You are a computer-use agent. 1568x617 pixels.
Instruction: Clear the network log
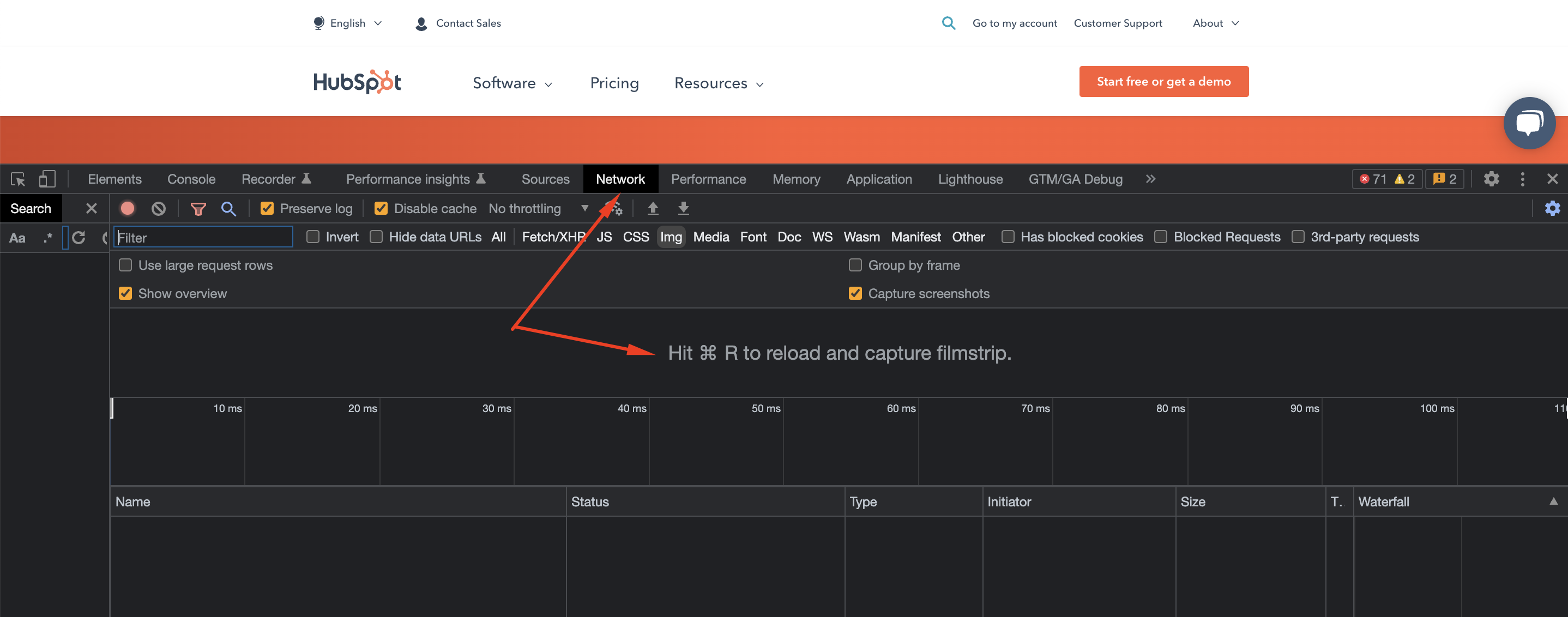pyautogui.click(x=158, y=209)
